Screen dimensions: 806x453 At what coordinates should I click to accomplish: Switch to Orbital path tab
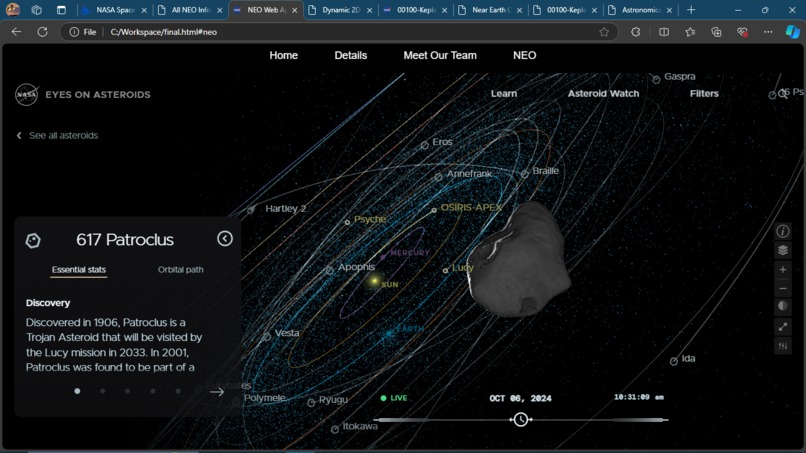pyautogui.click(x=180, y=269)
